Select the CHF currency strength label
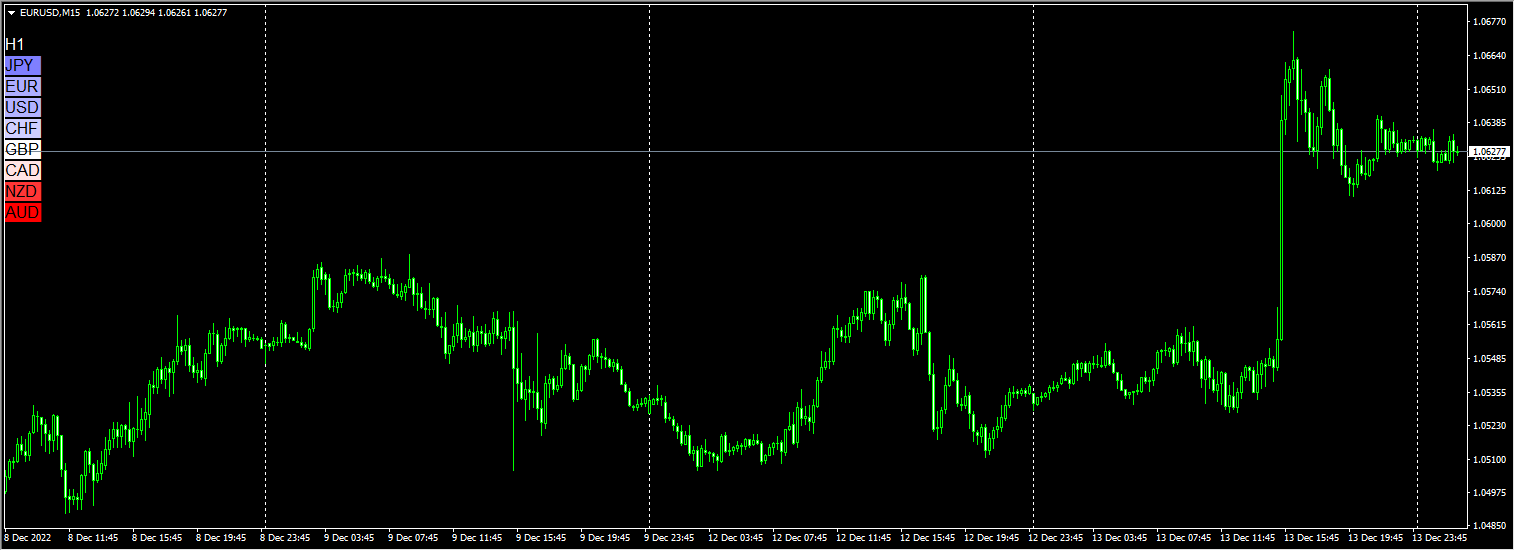This screenshot has height=551, width=1515. pos(23,129)
